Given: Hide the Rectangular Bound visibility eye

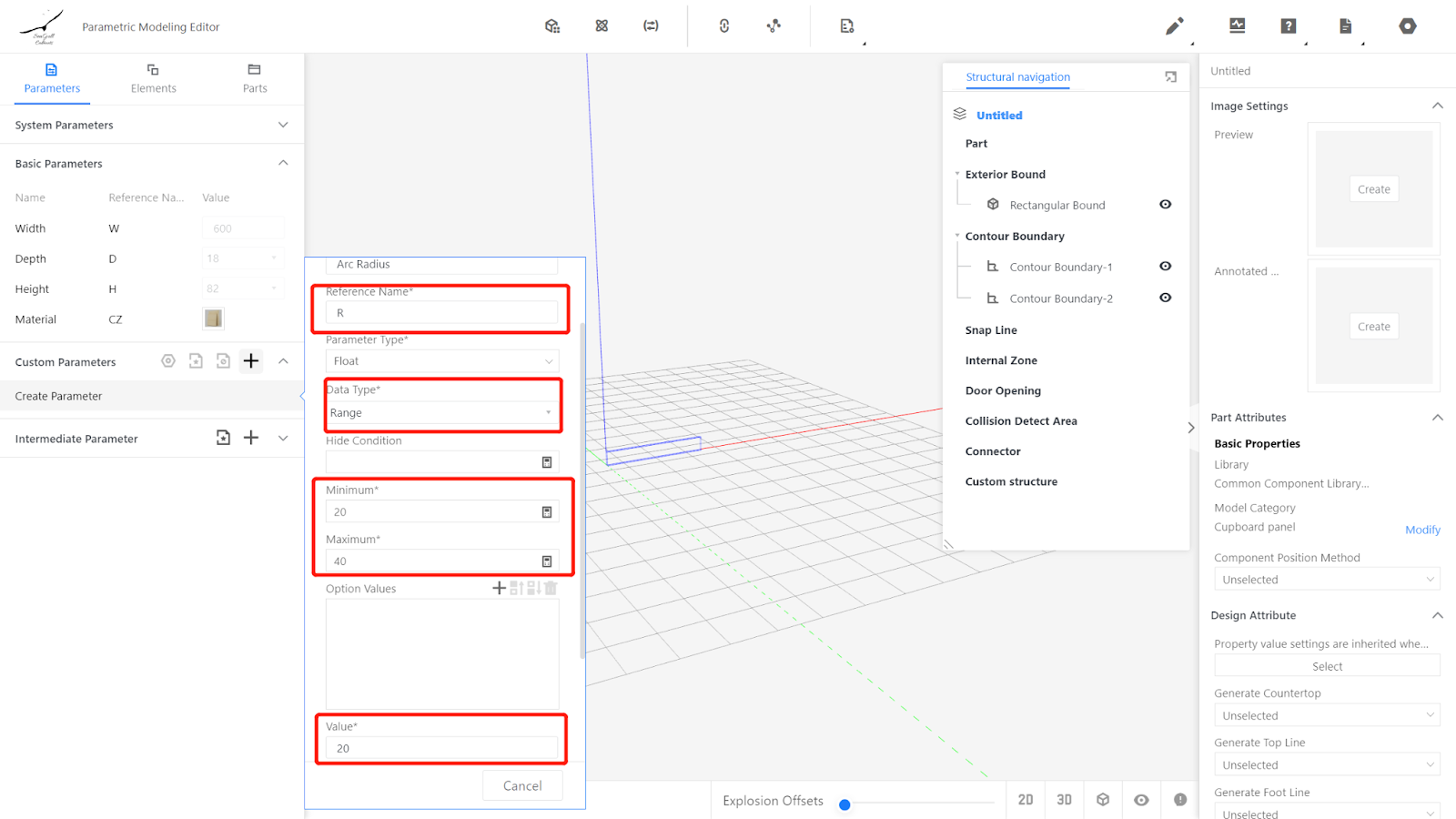Looking at the screenshot, I should (x=1165, y=205).
